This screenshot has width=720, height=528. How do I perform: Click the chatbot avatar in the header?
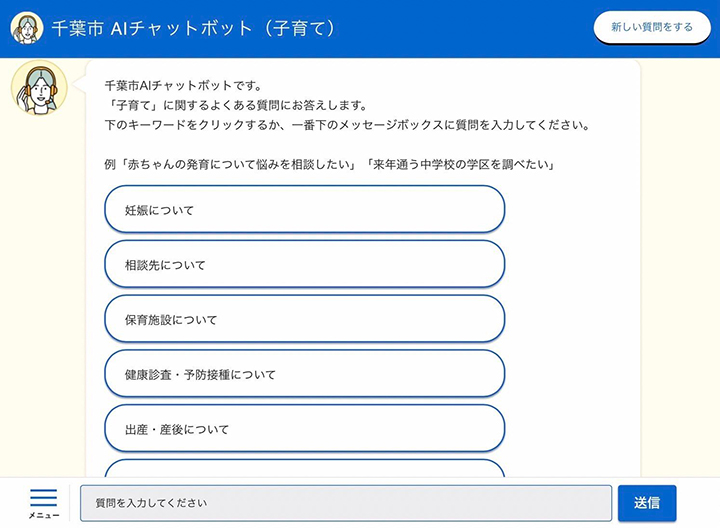[x=26, y=28]
